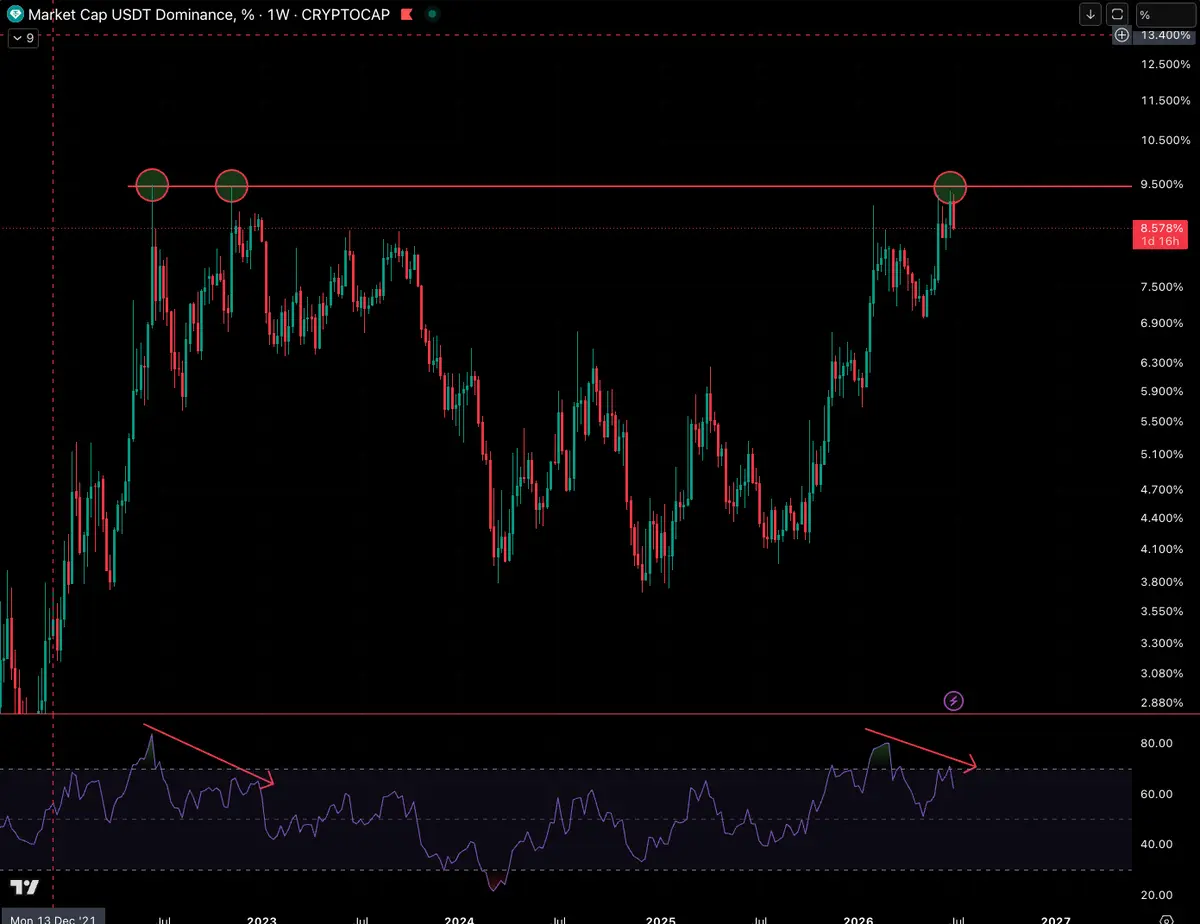This screenshot has height=924, width=1200.
Task: Click the USDT symbol logo icon
Action: (15, 15)
